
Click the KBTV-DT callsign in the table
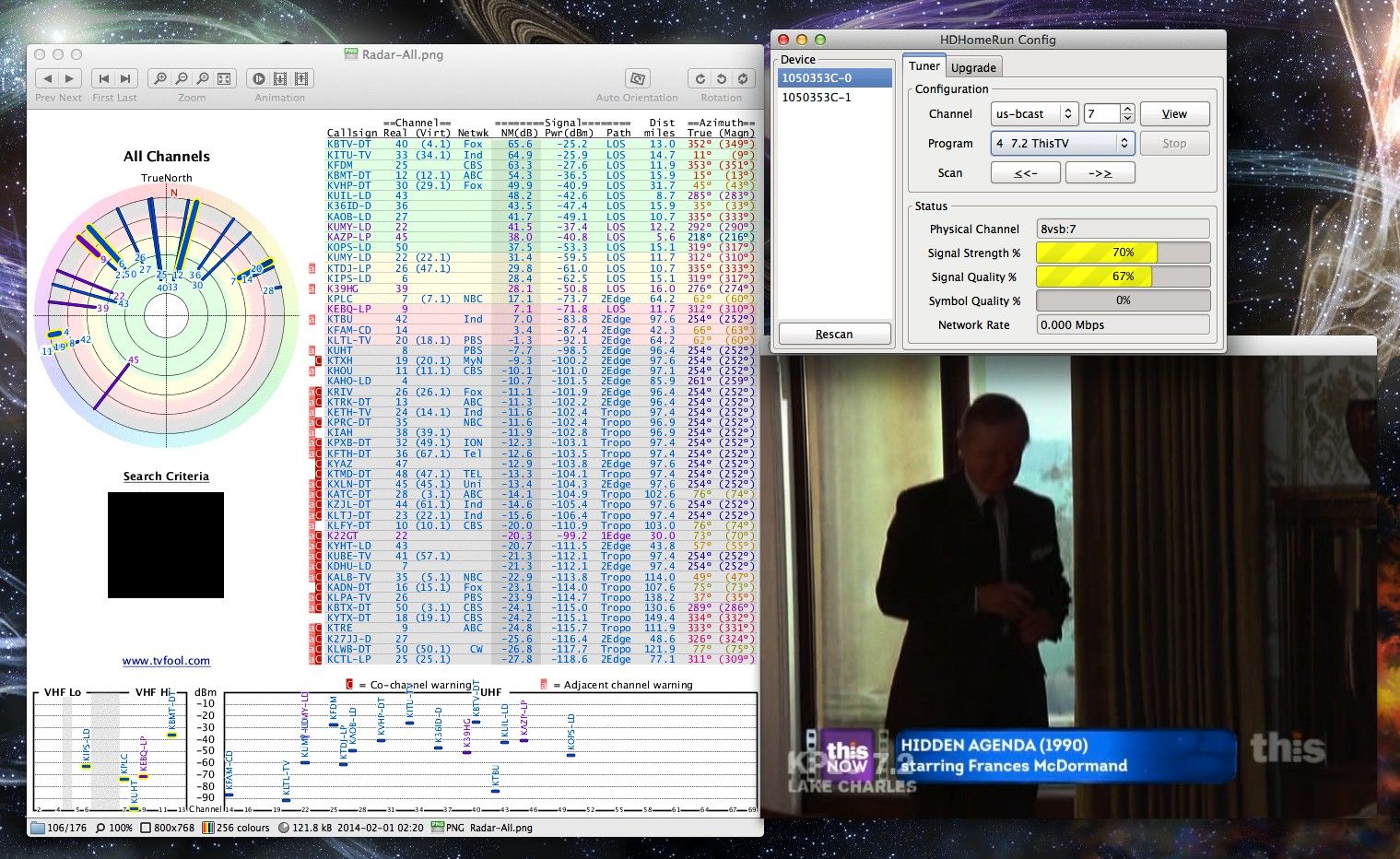click(x=348, y=144)
